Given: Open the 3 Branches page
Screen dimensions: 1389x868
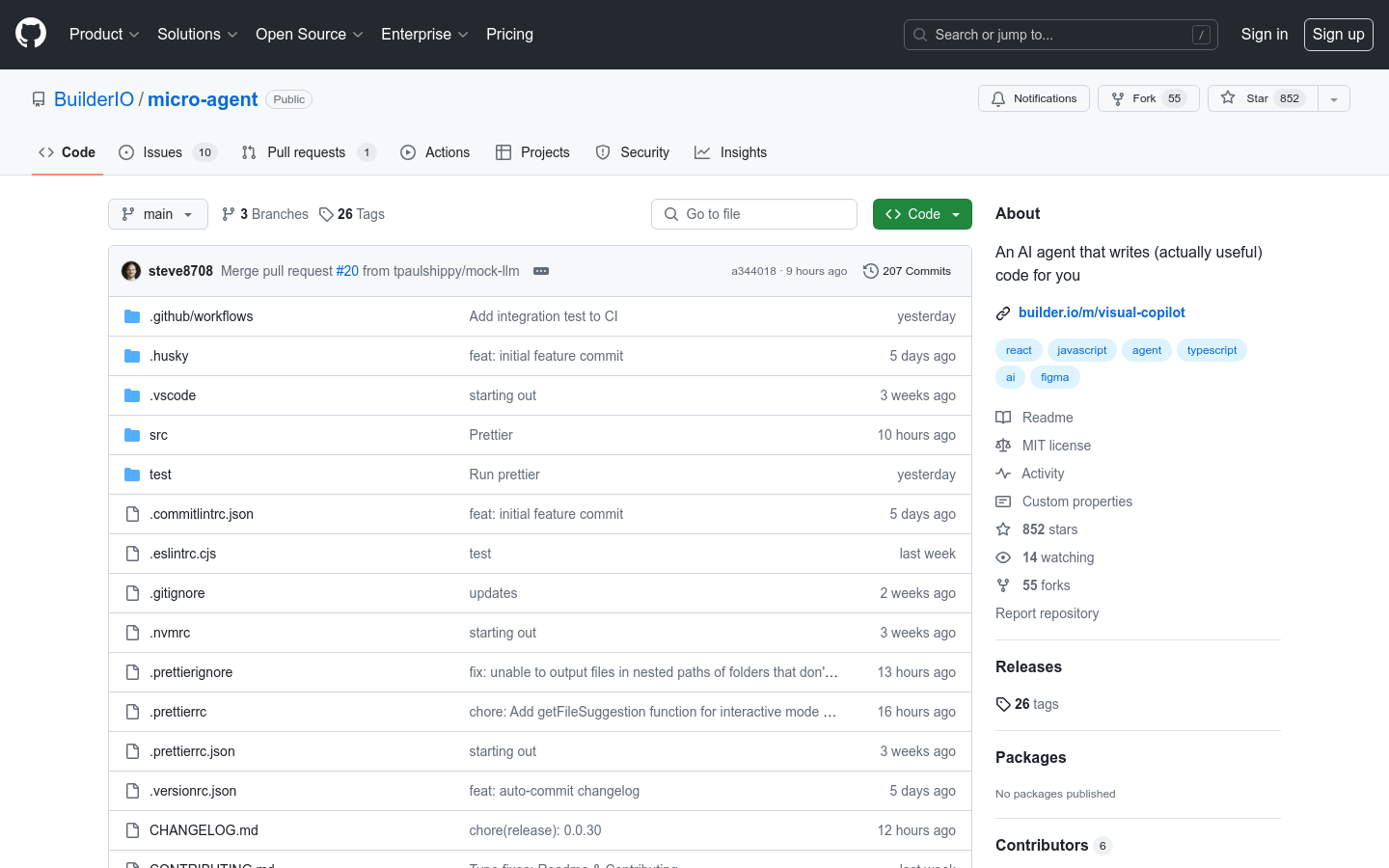Looking at the screenshot, I should [x=265, y=214].
